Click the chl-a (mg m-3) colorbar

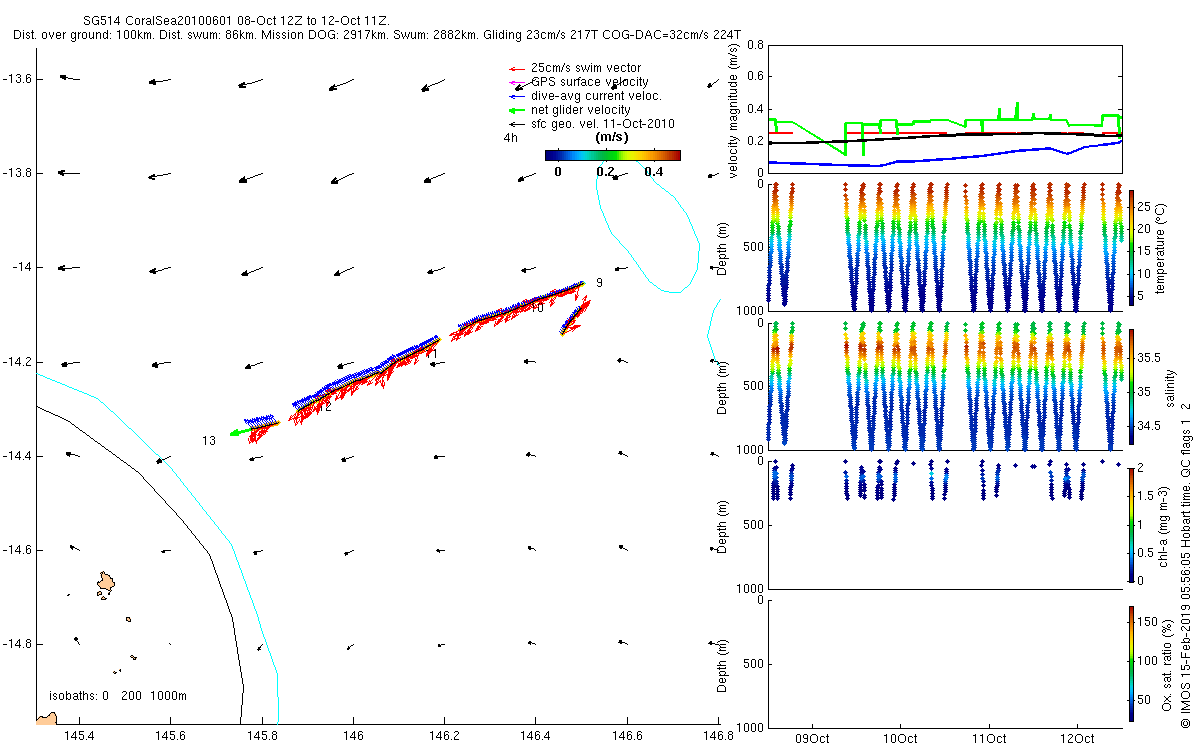coord(1131,524)
